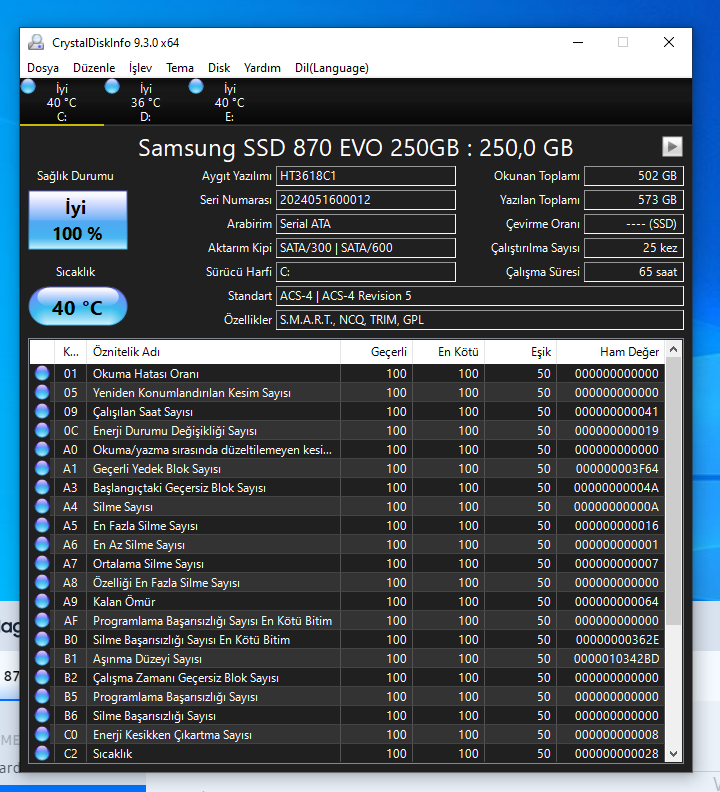
Task: Click the CrystalDiskInfo app icon in title bar
Action: tap(36, 42)
